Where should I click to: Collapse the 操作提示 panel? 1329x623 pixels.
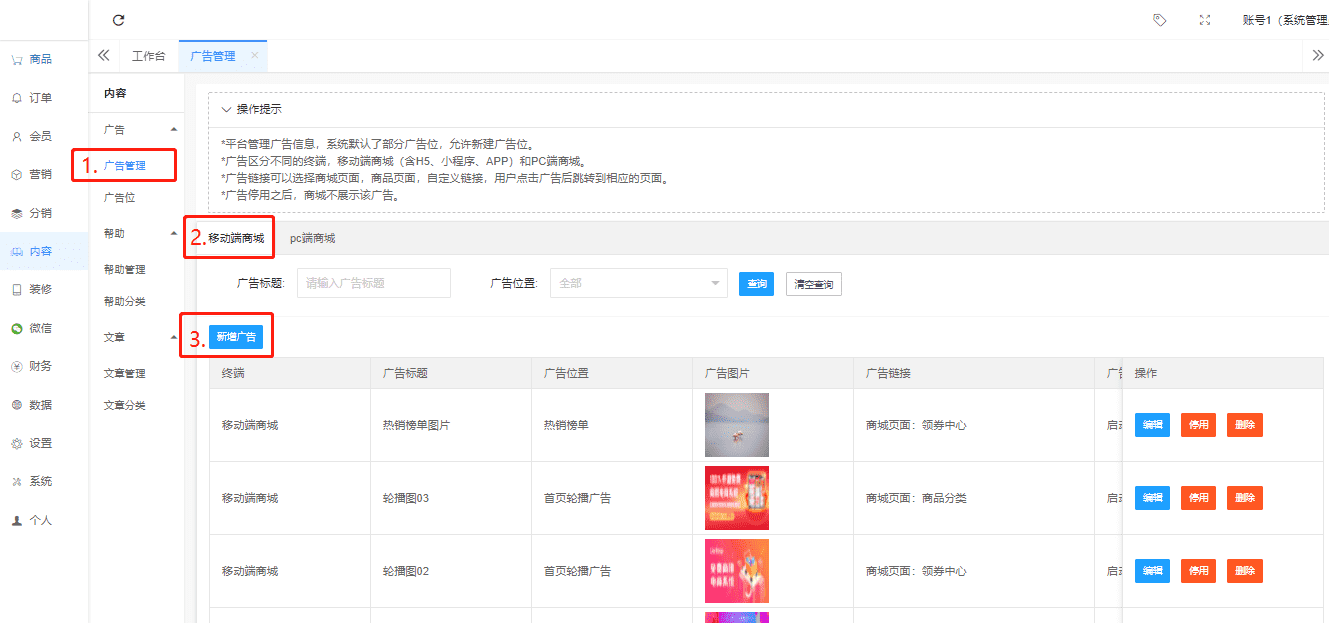pos(227,109)
